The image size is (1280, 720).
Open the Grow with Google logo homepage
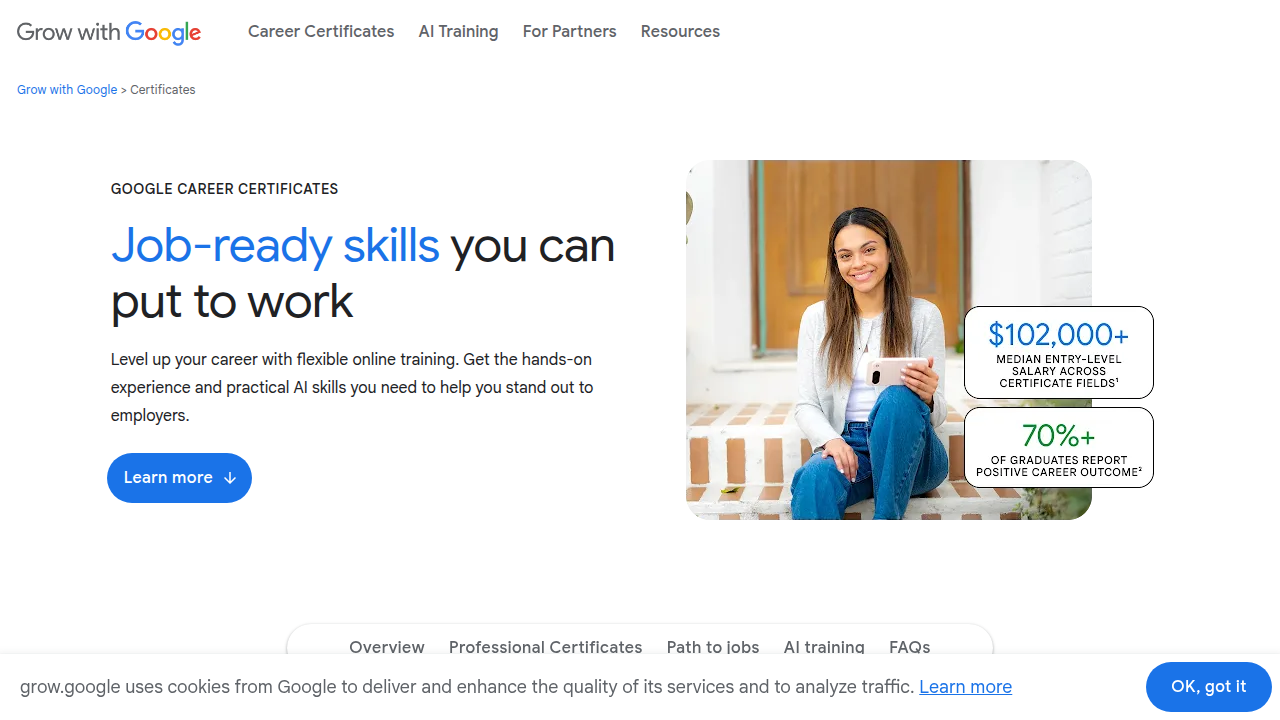pos(109,32)
